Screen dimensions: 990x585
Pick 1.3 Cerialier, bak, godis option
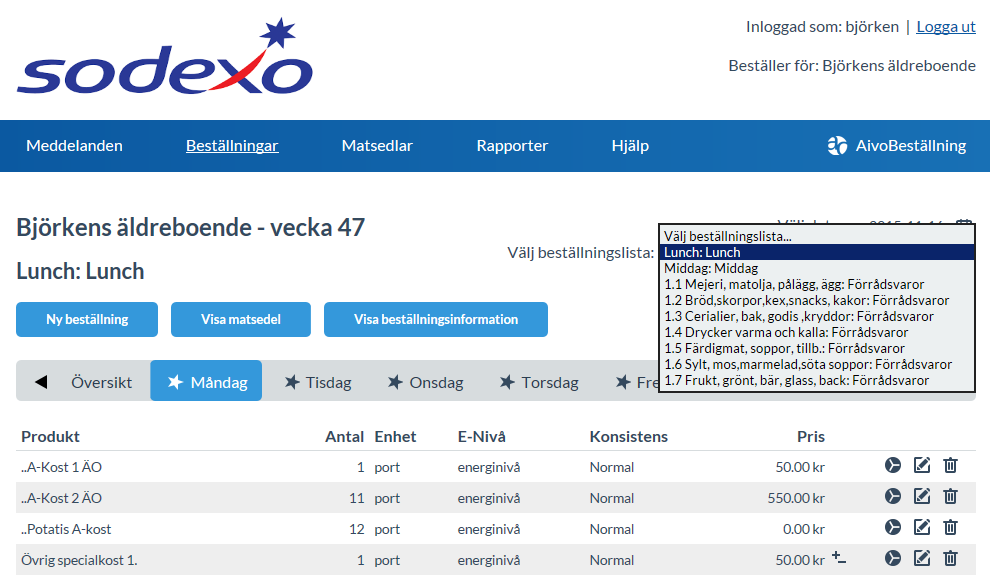click(816, 316)
